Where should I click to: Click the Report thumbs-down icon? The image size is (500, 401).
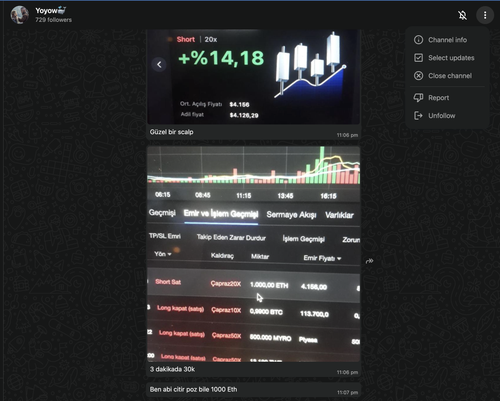pyautogui.click(x=418, y=98)
